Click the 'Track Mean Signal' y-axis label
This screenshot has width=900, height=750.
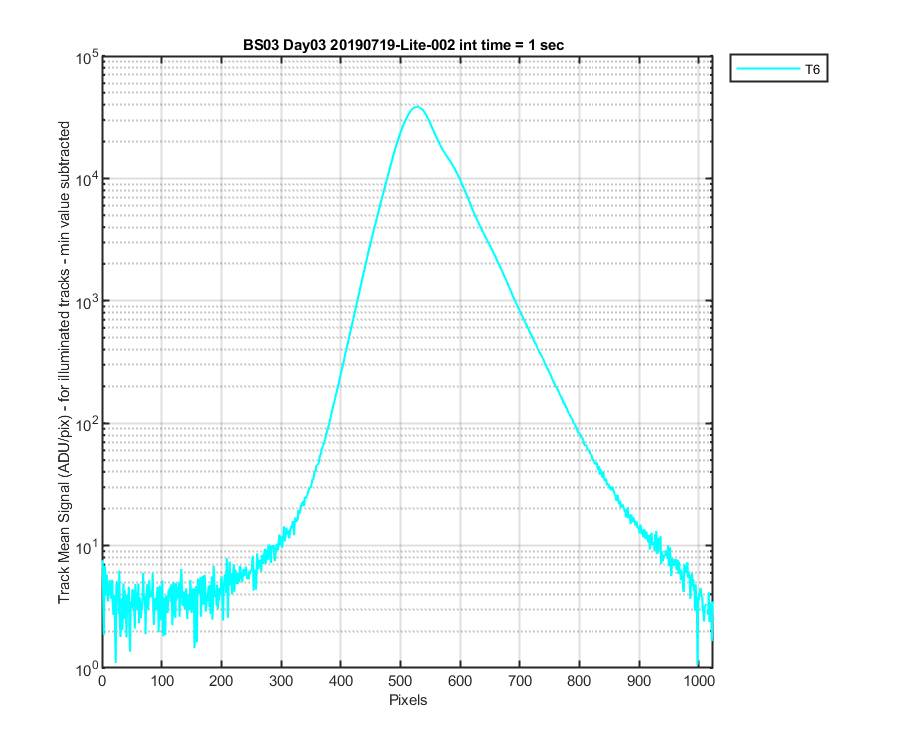coord(64,362)
